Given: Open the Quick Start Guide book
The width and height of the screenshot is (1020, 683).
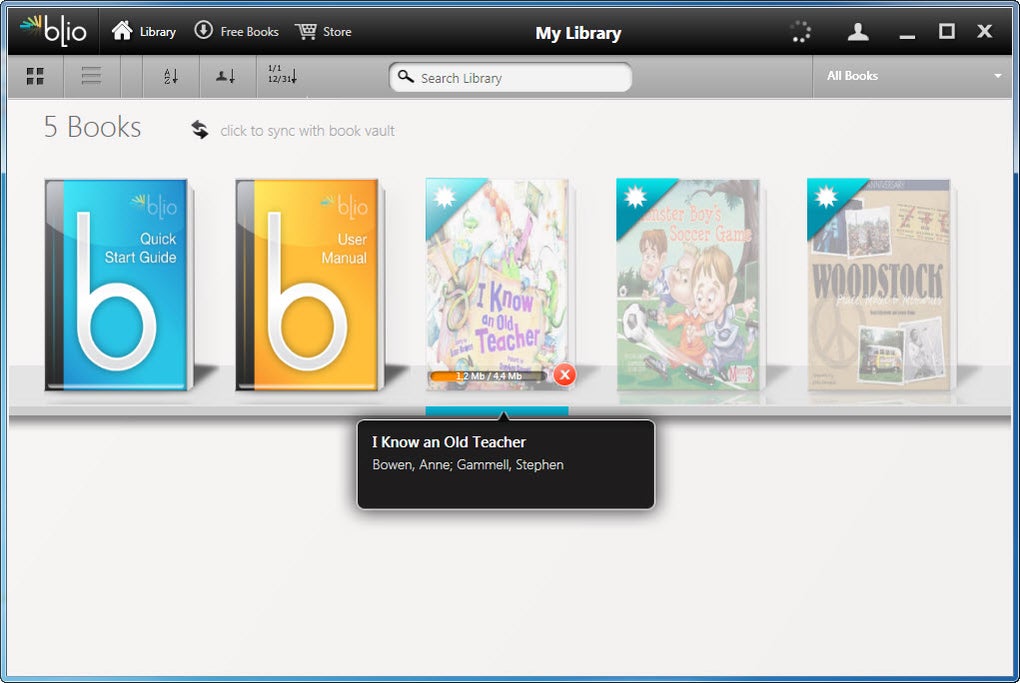Looking at the screenshot, I should click(x=120, y=285).
